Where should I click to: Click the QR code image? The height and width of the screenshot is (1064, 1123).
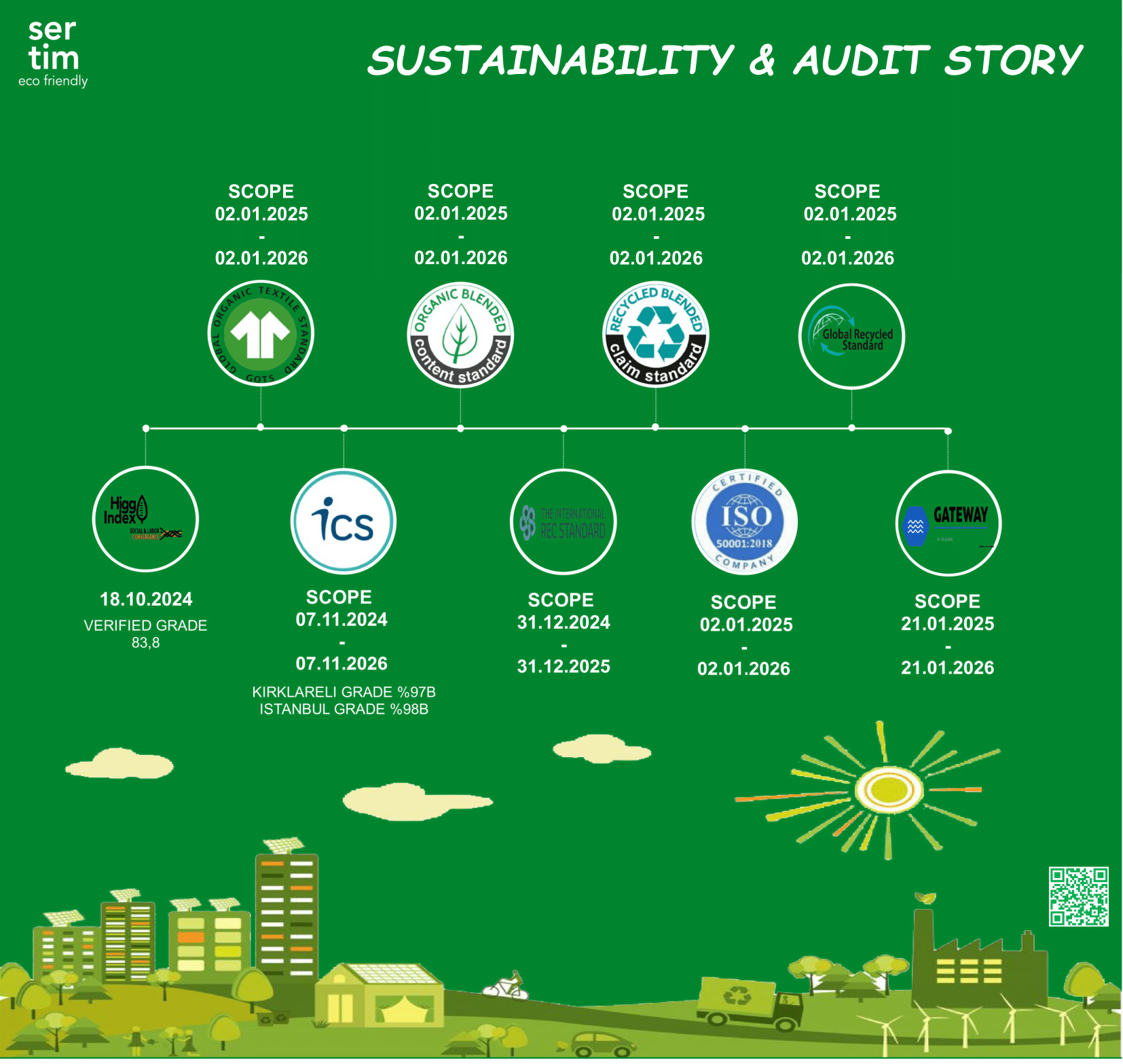click(x=1078, y=896)
